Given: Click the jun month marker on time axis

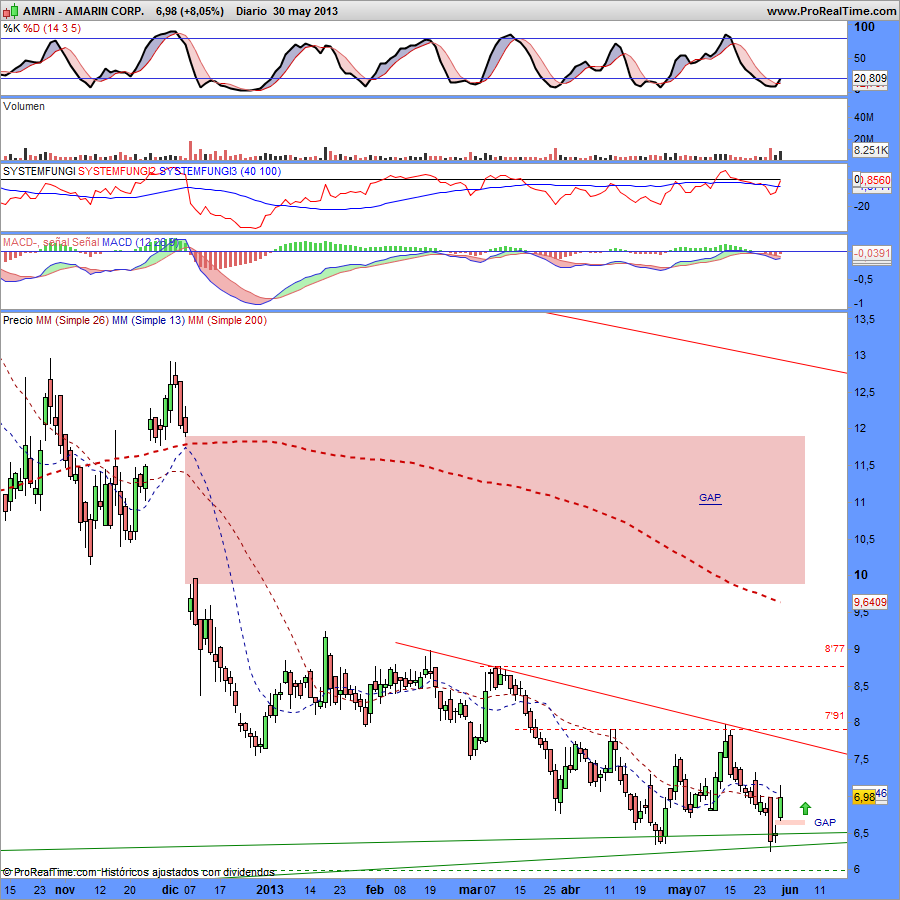Looking at the screenshot, I should pos(790,890).
